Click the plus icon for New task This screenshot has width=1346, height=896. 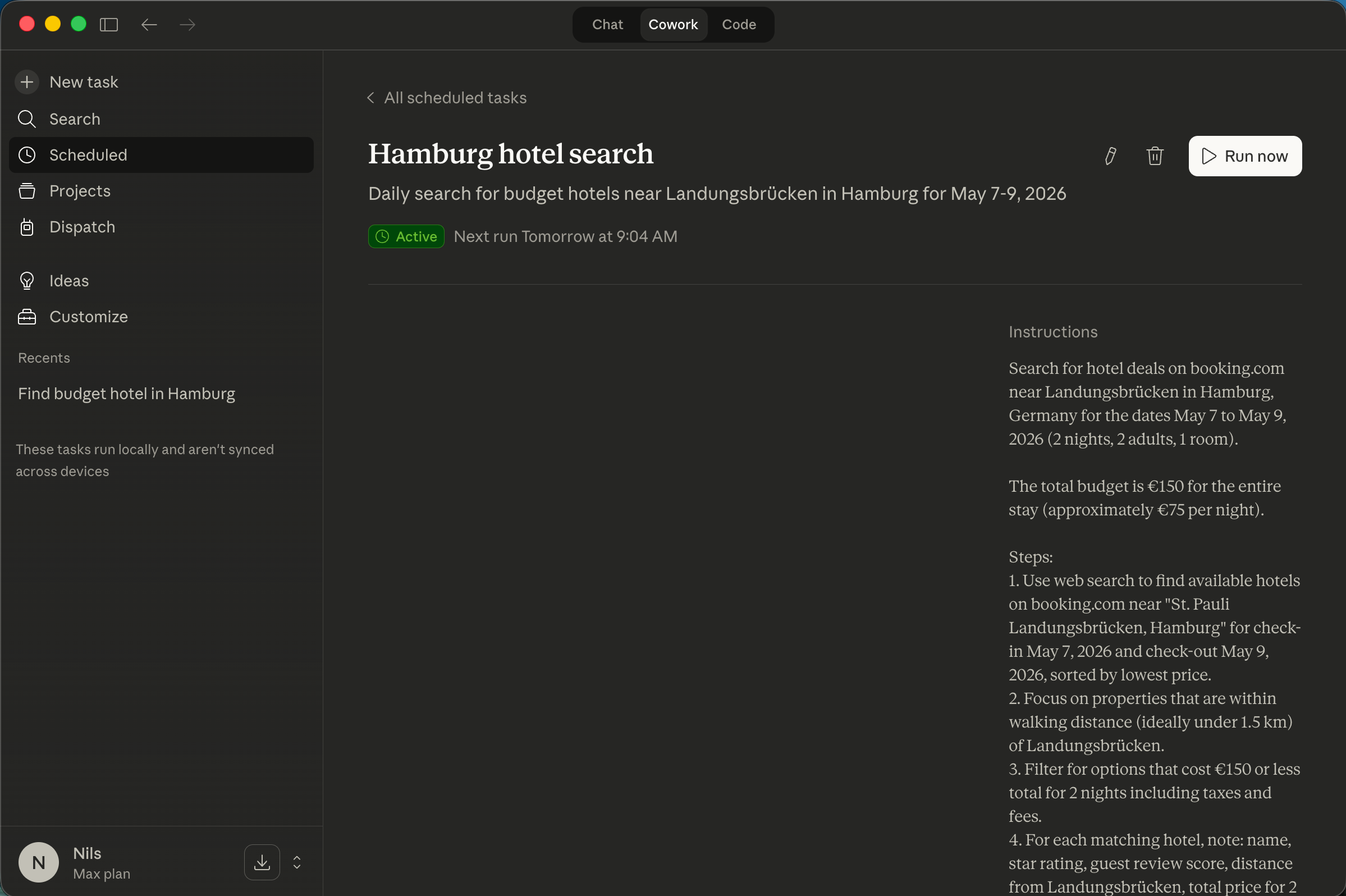[x=27, y=82]
